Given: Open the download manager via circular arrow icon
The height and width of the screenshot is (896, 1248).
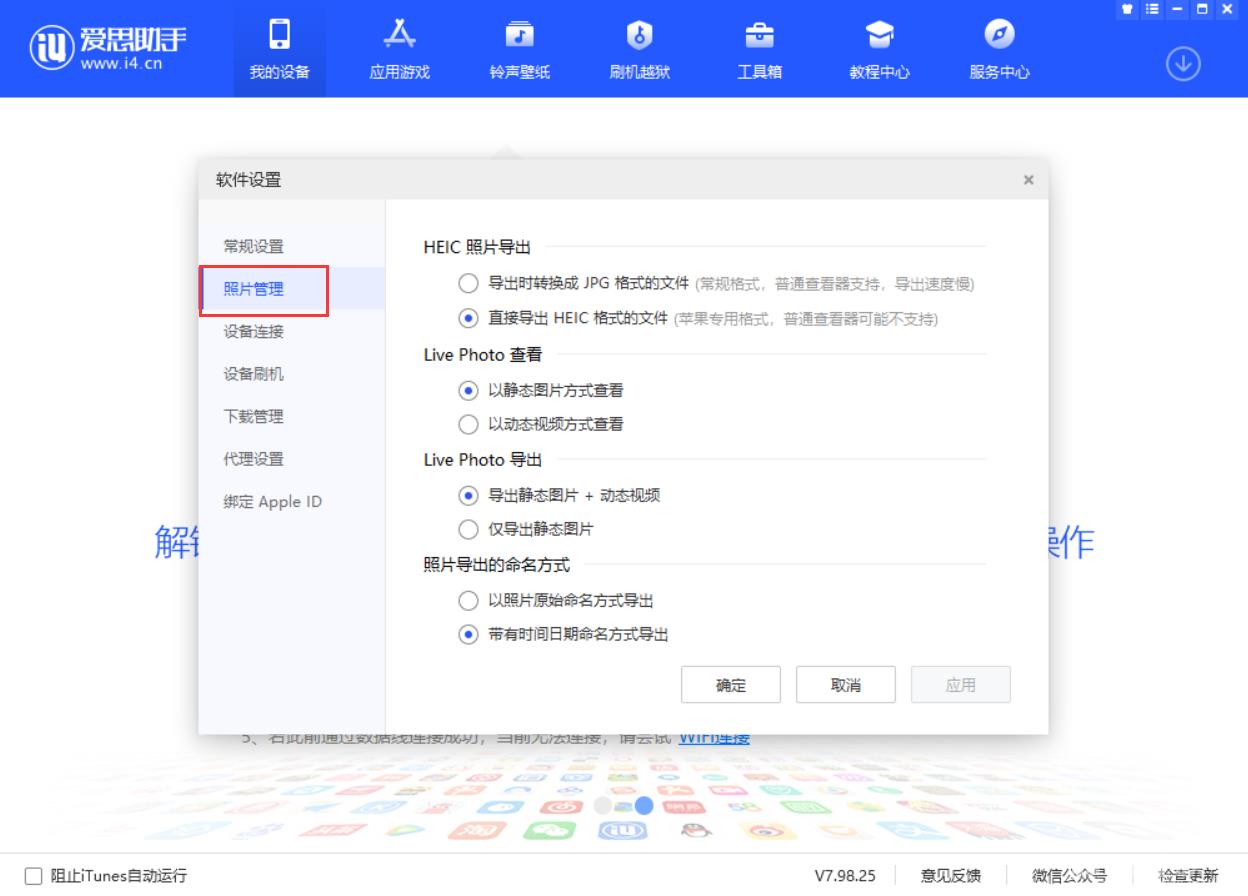Looking at the screenshot, I should tap(1183, 62).
